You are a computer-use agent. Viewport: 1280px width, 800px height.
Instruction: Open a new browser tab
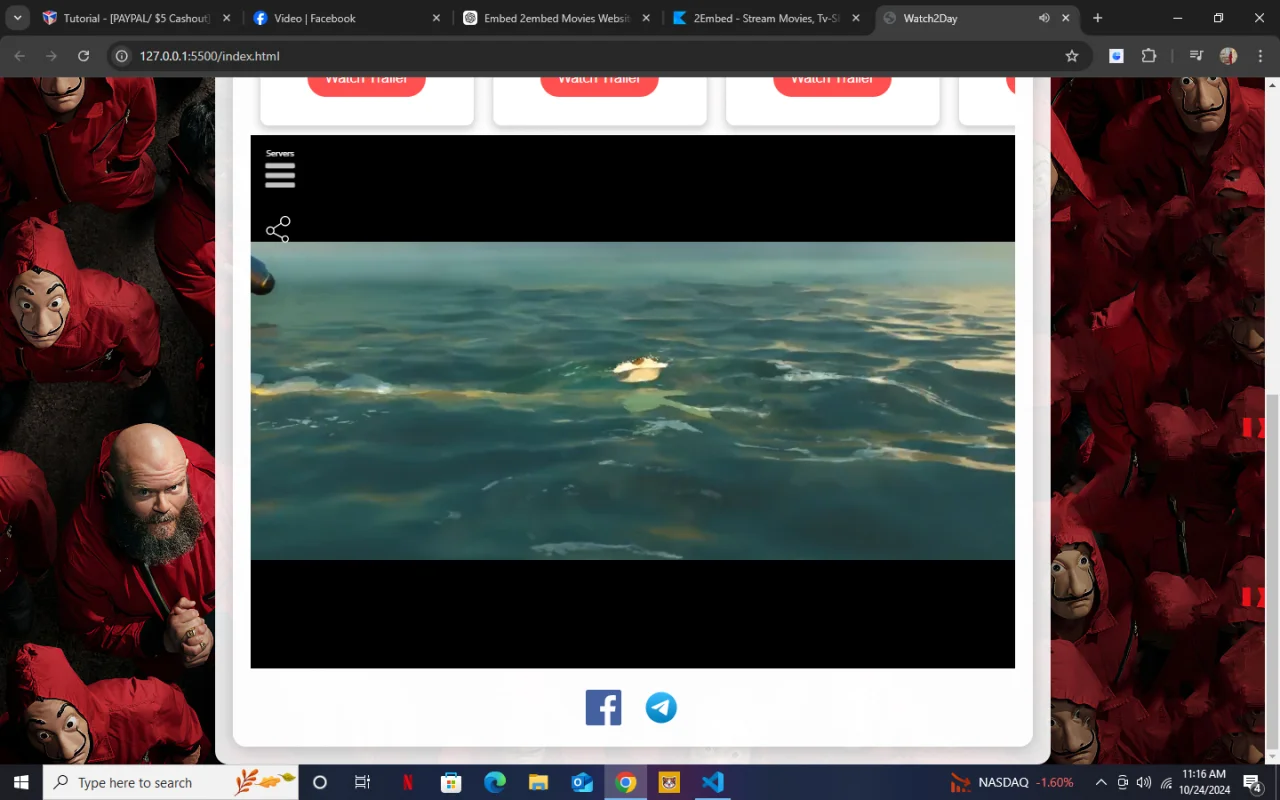coord(1098,18)
